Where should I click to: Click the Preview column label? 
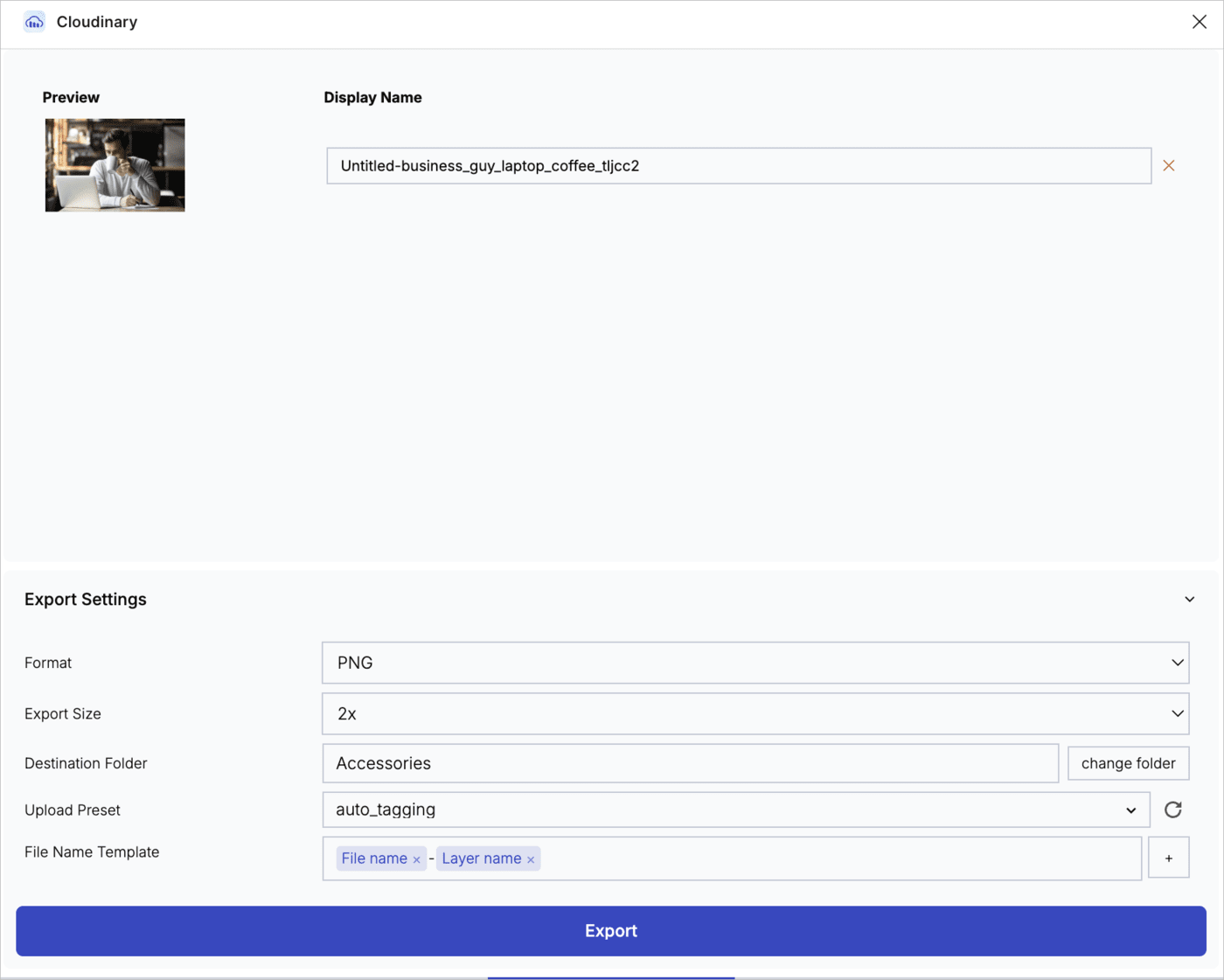pos(71,97)
